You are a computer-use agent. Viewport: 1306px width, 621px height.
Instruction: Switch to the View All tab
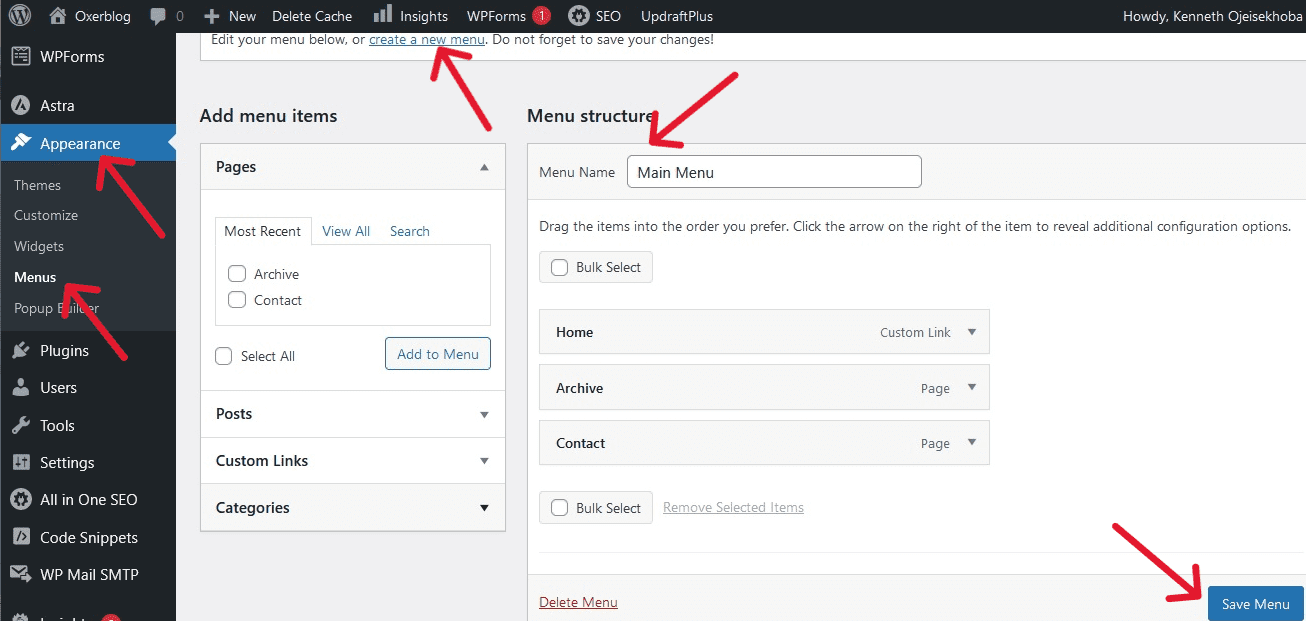click(346, 231)
